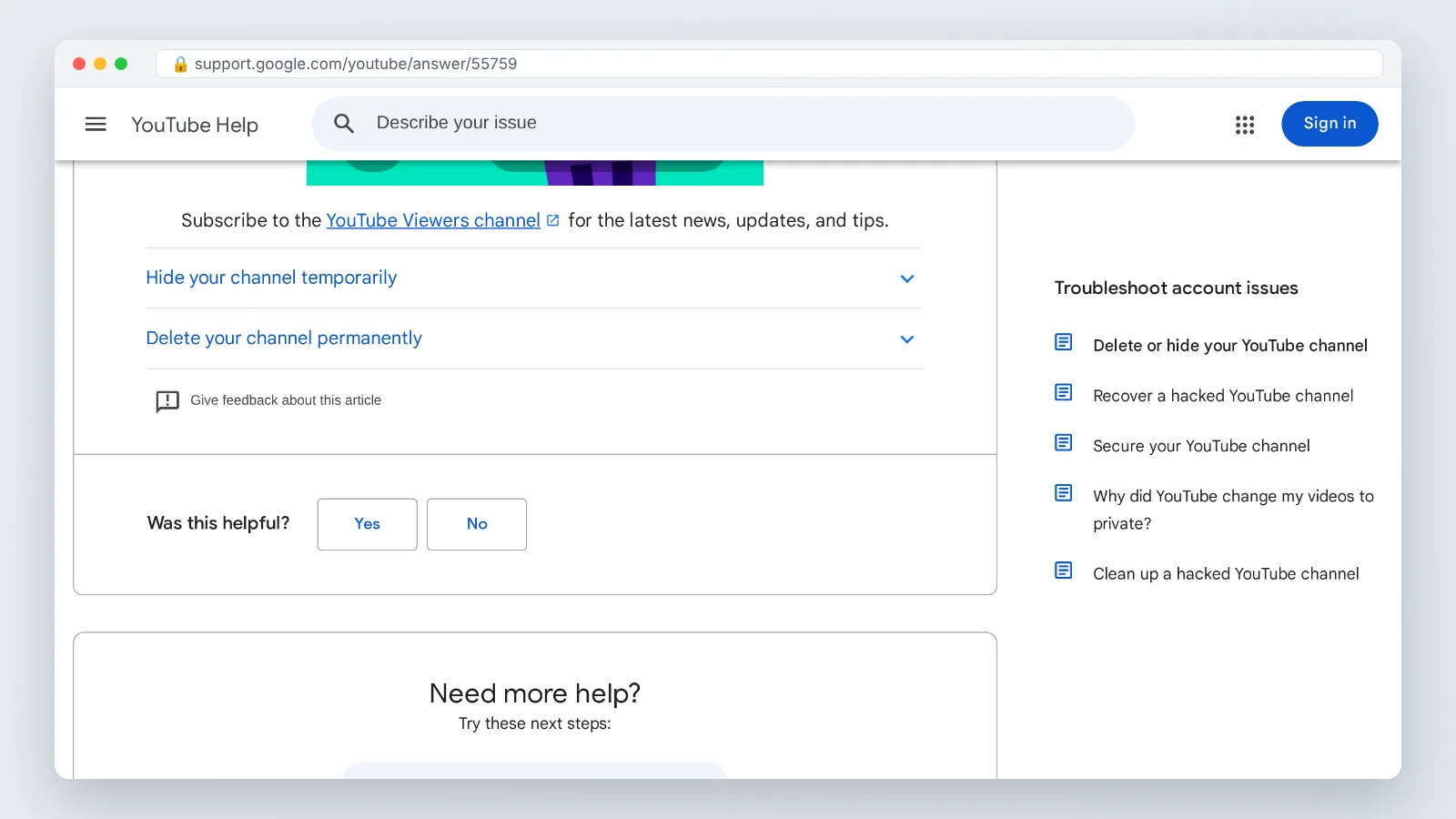
Task: Click the padlock icon in the address bar
Action: click(x=180, y=64)
